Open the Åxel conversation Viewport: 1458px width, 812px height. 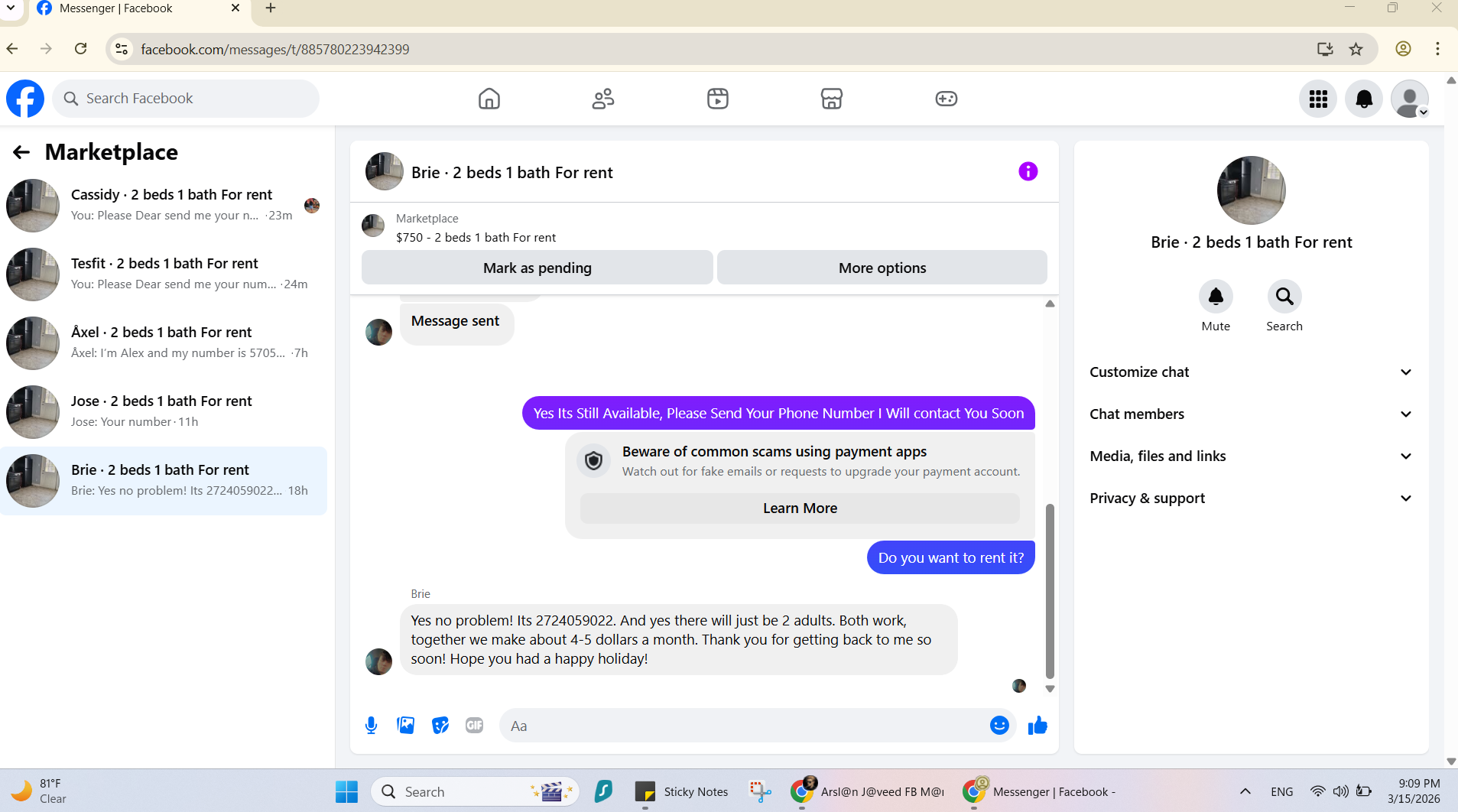click(x=164, y=343)
